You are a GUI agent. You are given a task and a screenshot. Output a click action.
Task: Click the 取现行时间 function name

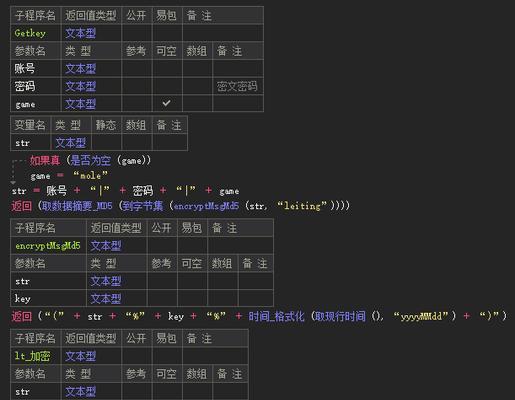tap(340, 316)
